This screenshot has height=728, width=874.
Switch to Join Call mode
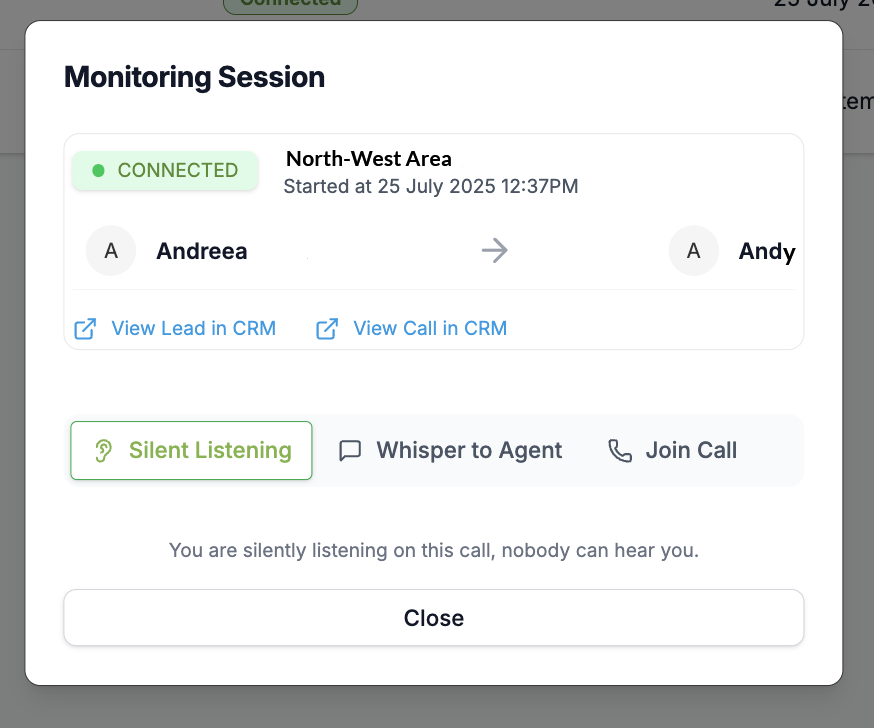click(x=672, y=451)
